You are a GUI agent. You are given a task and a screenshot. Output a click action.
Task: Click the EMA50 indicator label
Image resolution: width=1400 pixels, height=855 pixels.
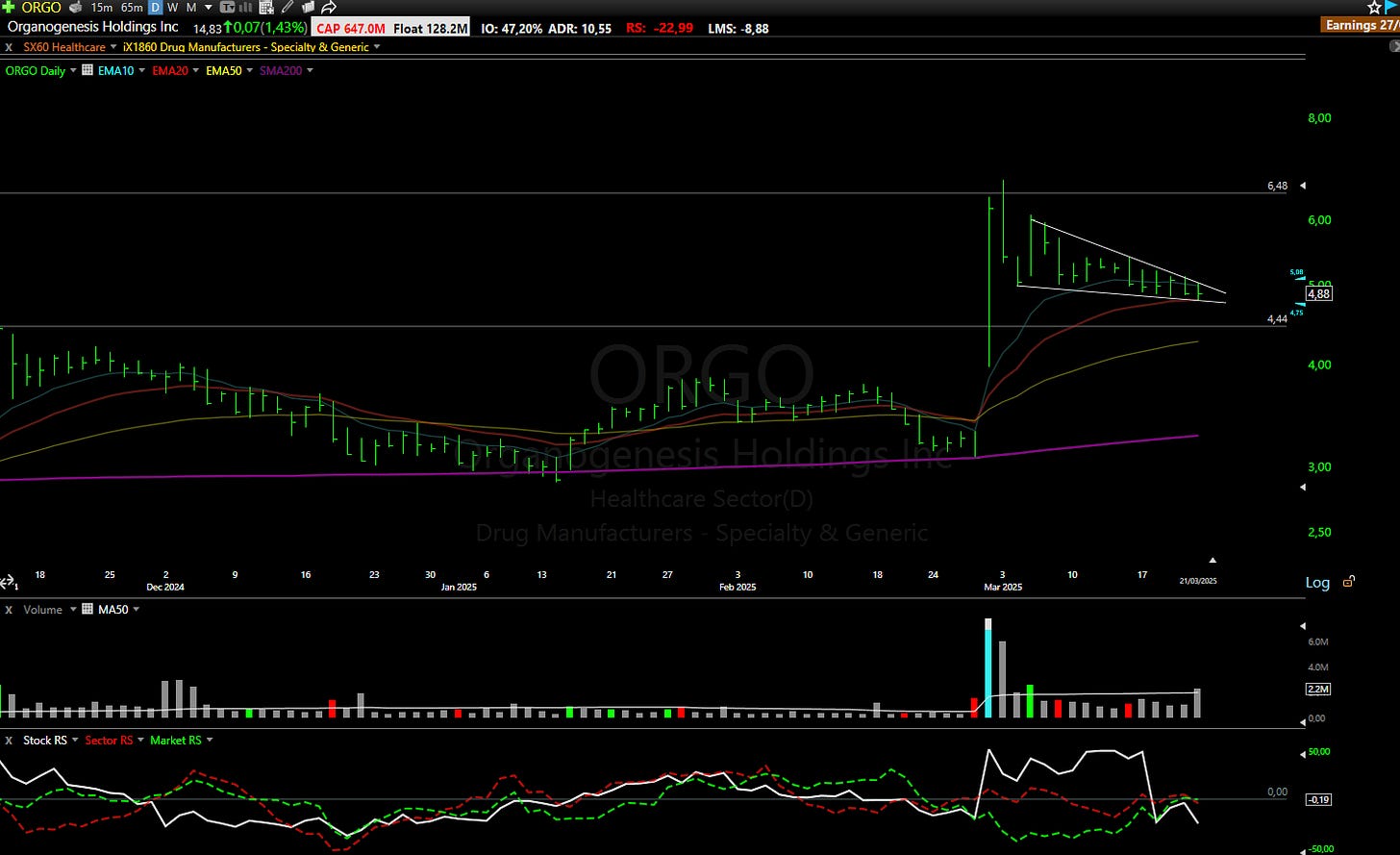[x=224, y=70]
